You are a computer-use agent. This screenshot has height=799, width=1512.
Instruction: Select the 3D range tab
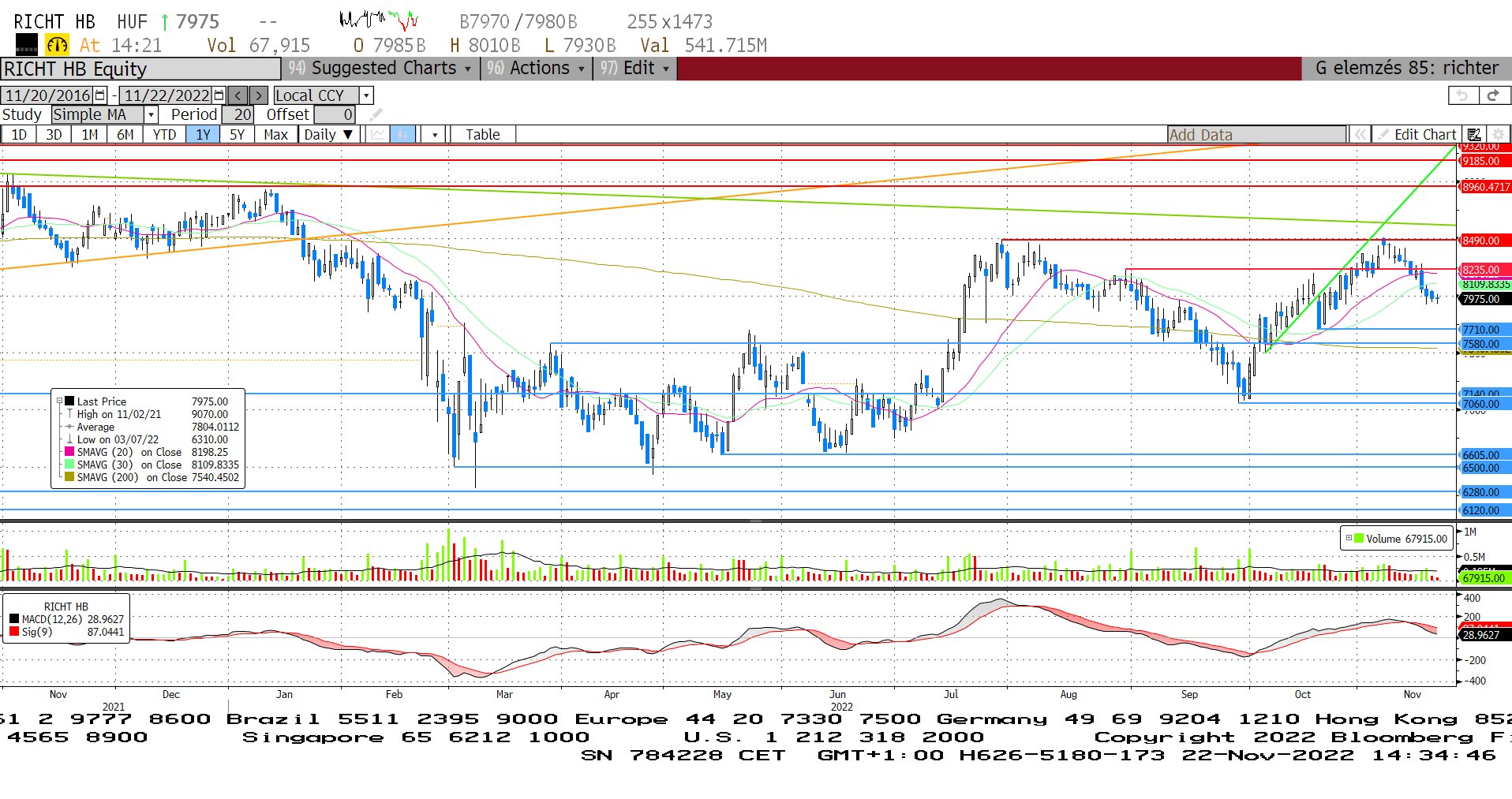coord(54,135)
